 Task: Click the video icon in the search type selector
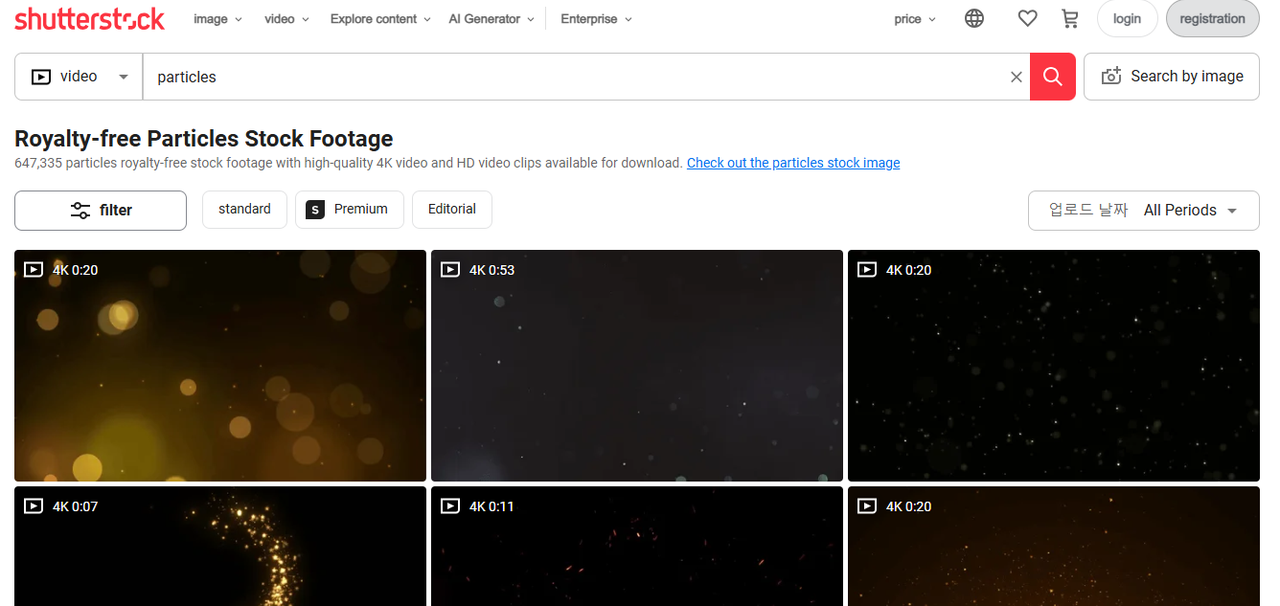(x=41, y=76)
